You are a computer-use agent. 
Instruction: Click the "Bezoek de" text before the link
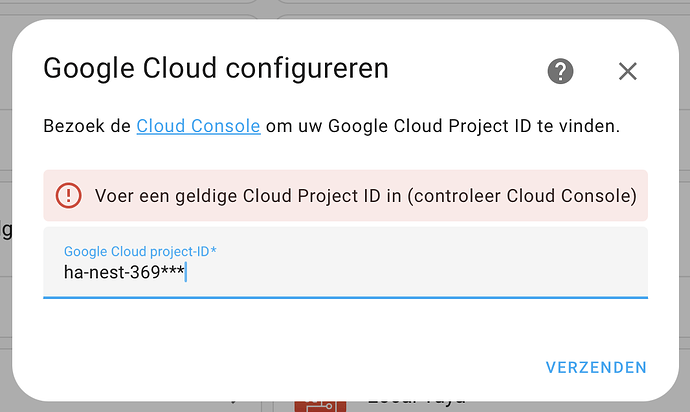tap(87, 126)
